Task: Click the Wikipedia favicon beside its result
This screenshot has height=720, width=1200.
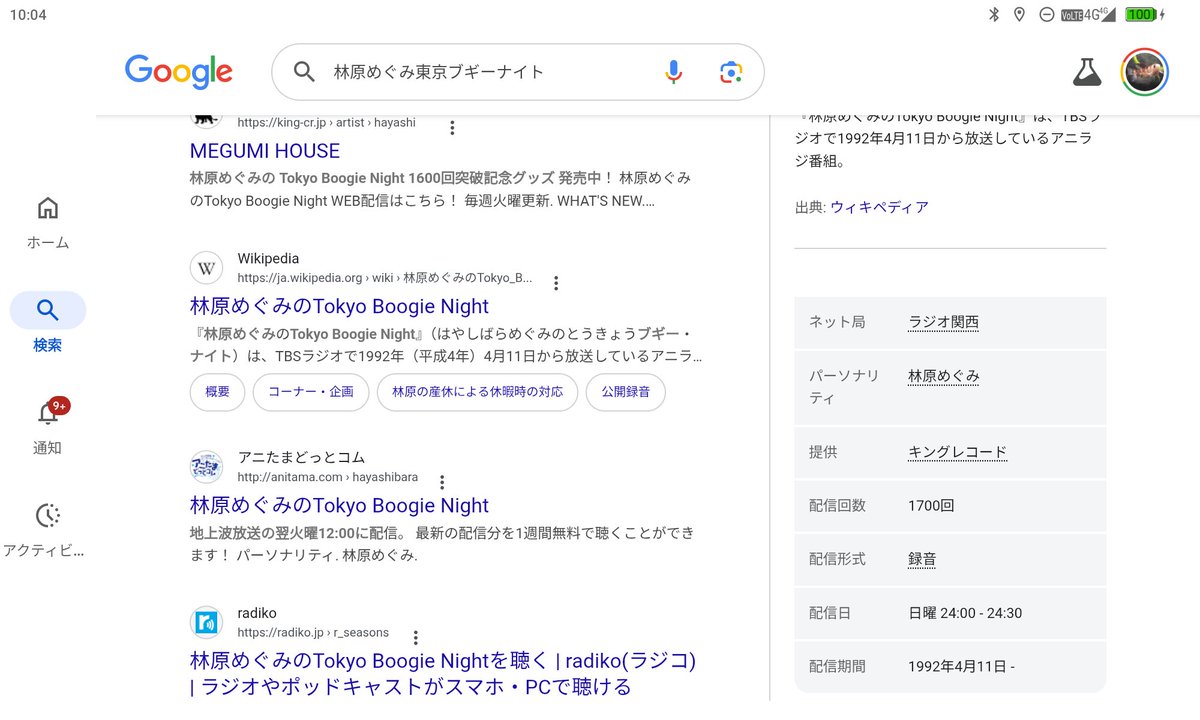Action: (206, 267)
